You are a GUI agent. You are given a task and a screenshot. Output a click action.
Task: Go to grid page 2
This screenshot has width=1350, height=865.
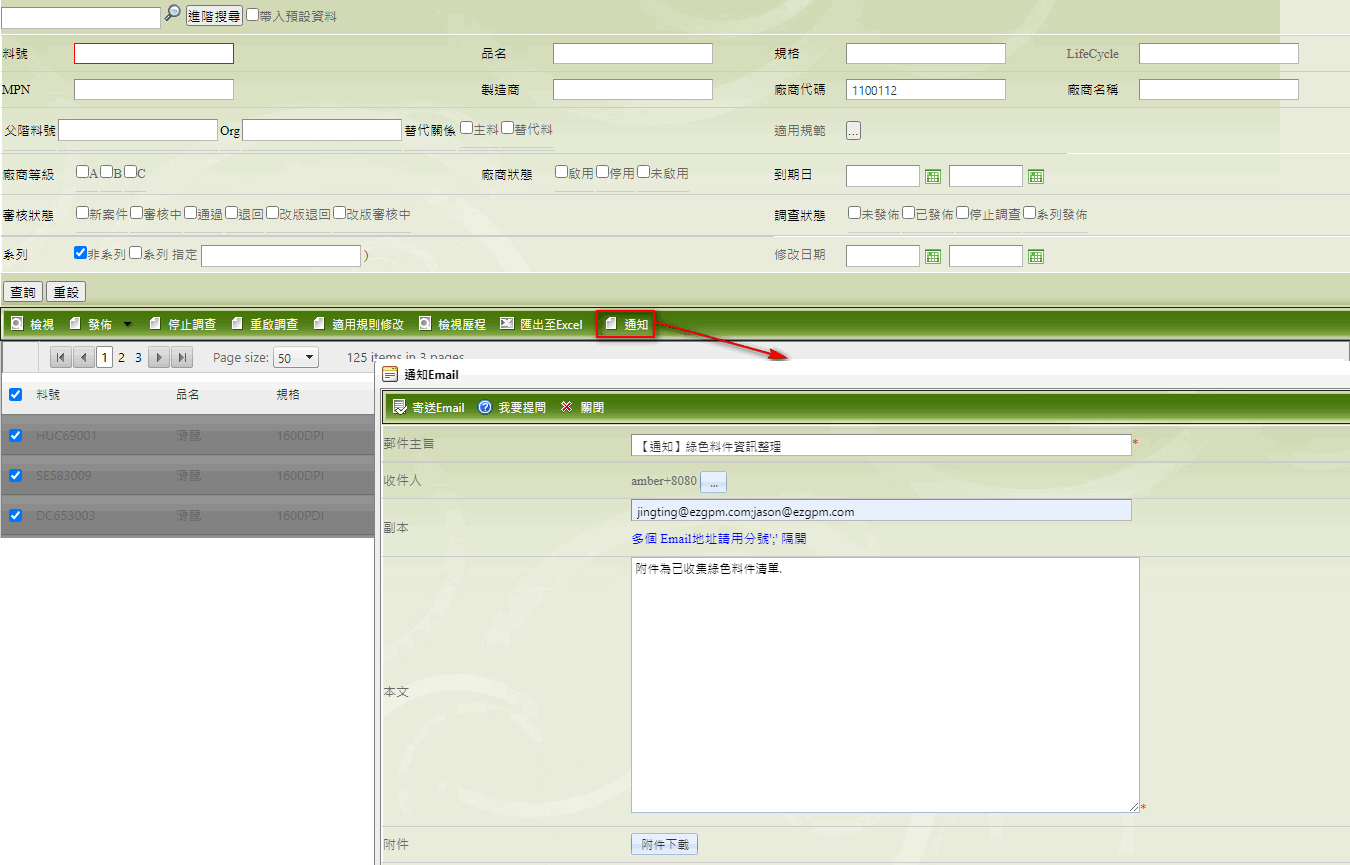click(x=122, y=357)
